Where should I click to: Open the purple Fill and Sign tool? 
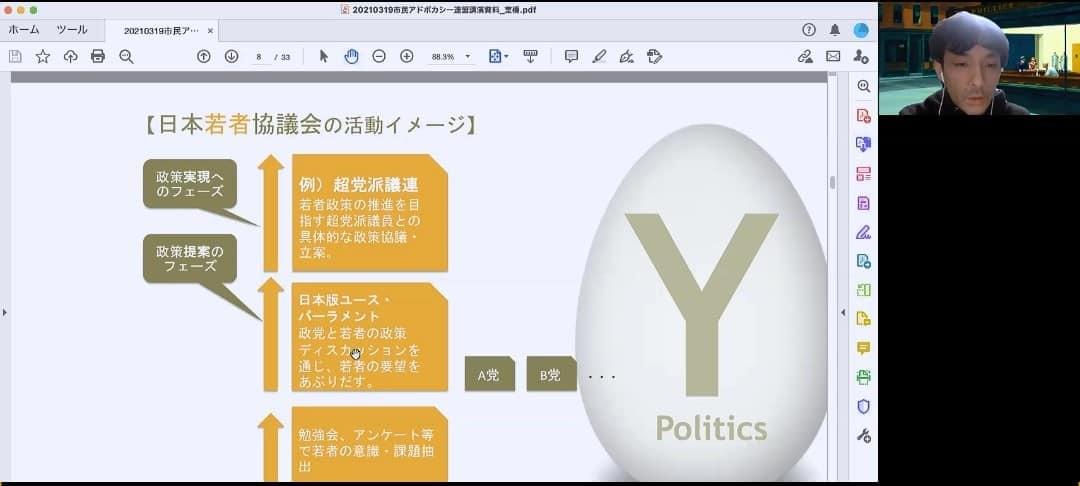pyautogui.click(x=864, y=232)
